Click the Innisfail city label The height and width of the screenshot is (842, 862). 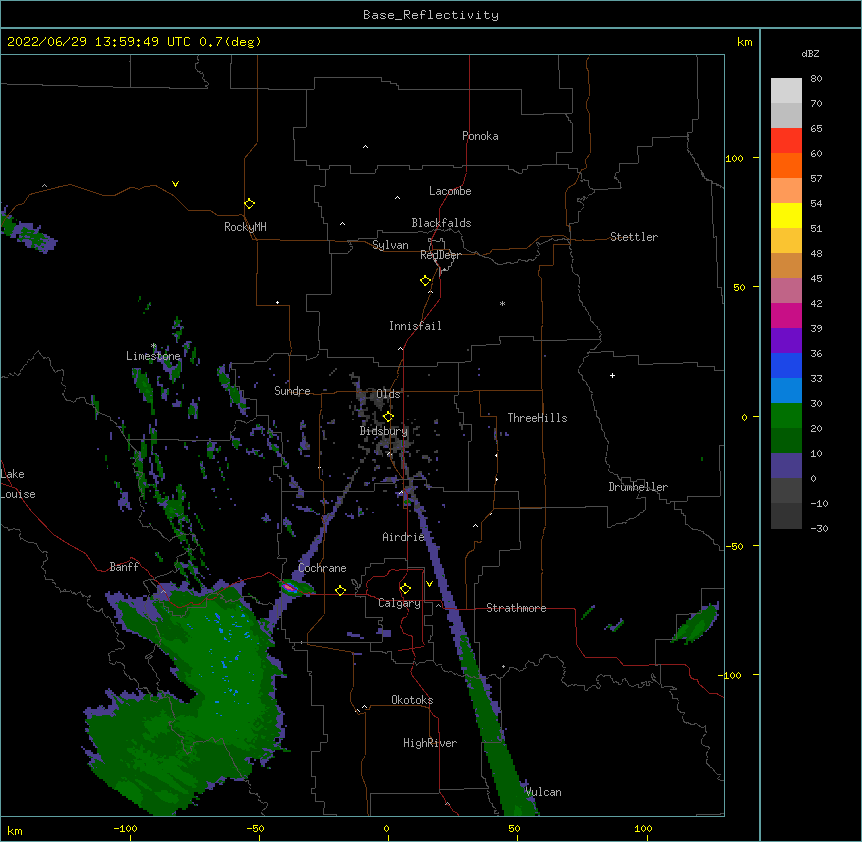pyautogui.click(x=415, y=326)
